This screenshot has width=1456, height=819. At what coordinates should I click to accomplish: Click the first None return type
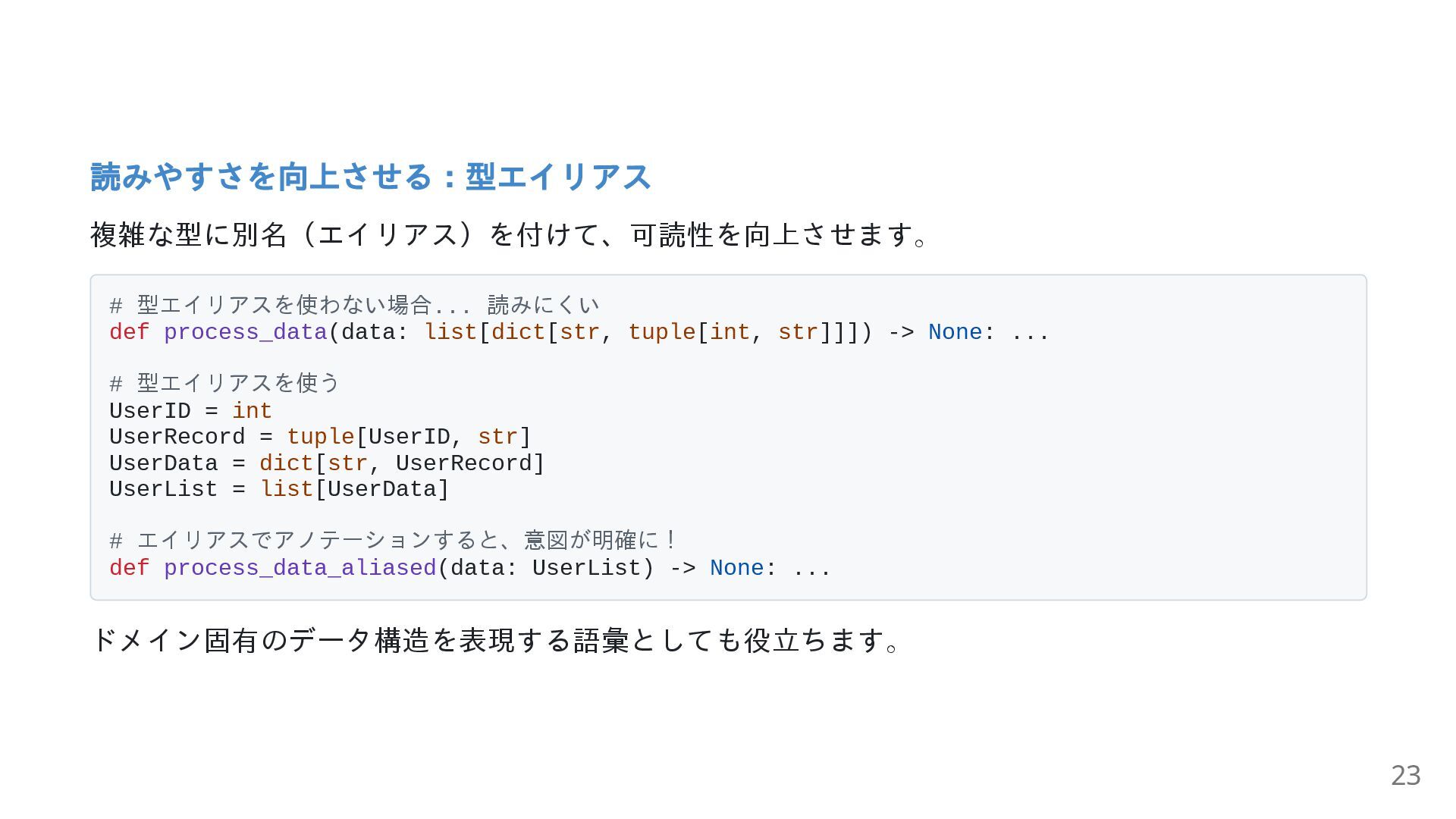(955, 332)
